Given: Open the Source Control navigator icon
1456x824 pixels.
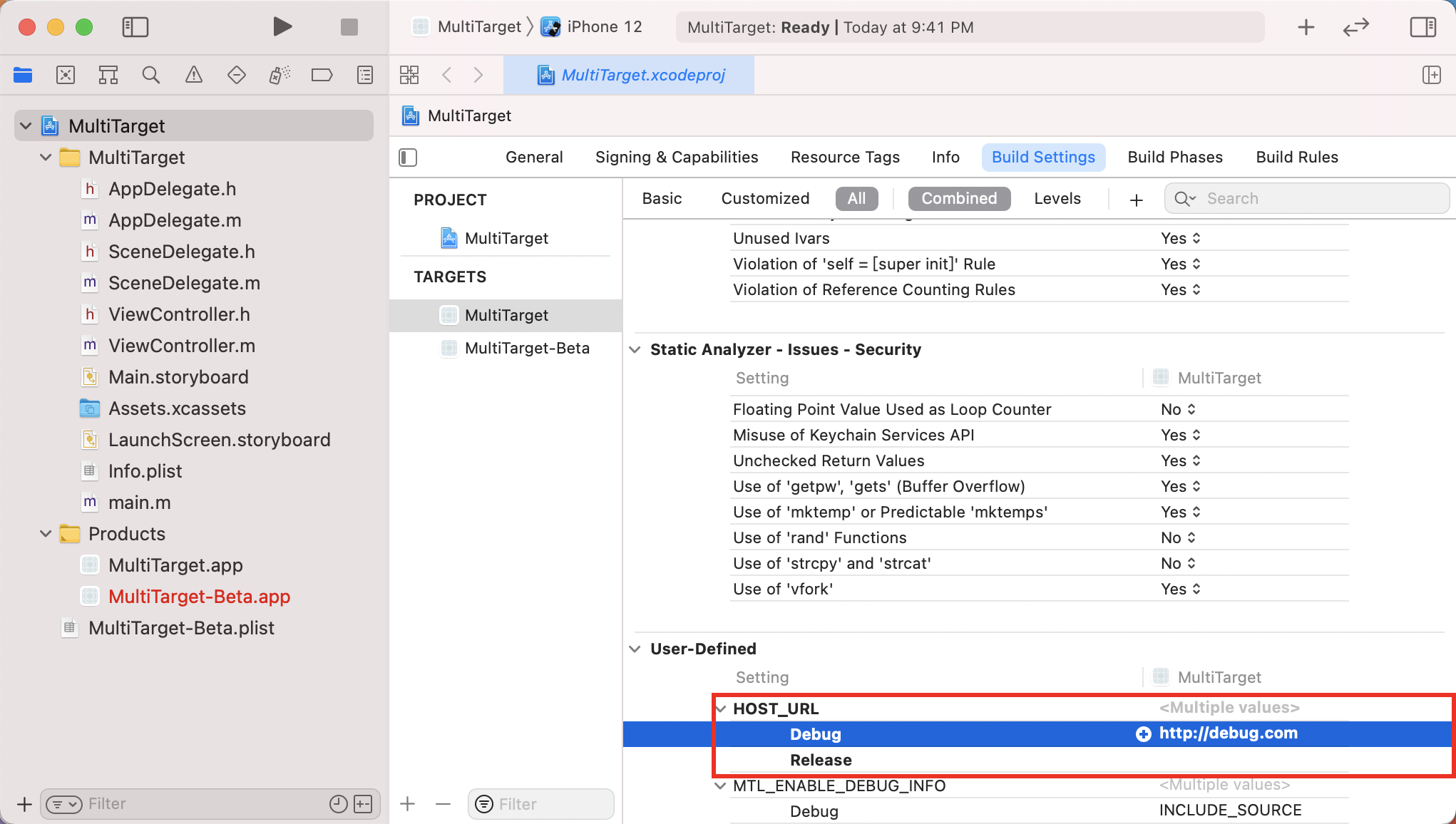Looking at the screenshot, I should [66, 75].
